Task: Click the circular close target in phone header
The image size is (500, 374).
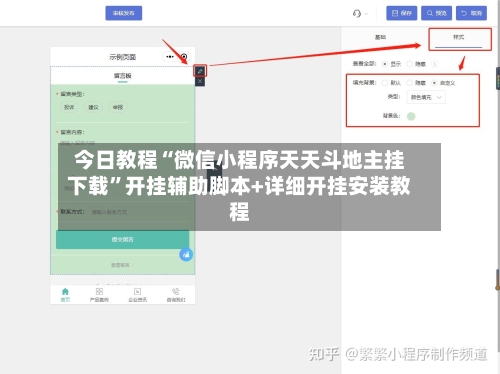Action: pyautogui.click(x=184, y=57)
